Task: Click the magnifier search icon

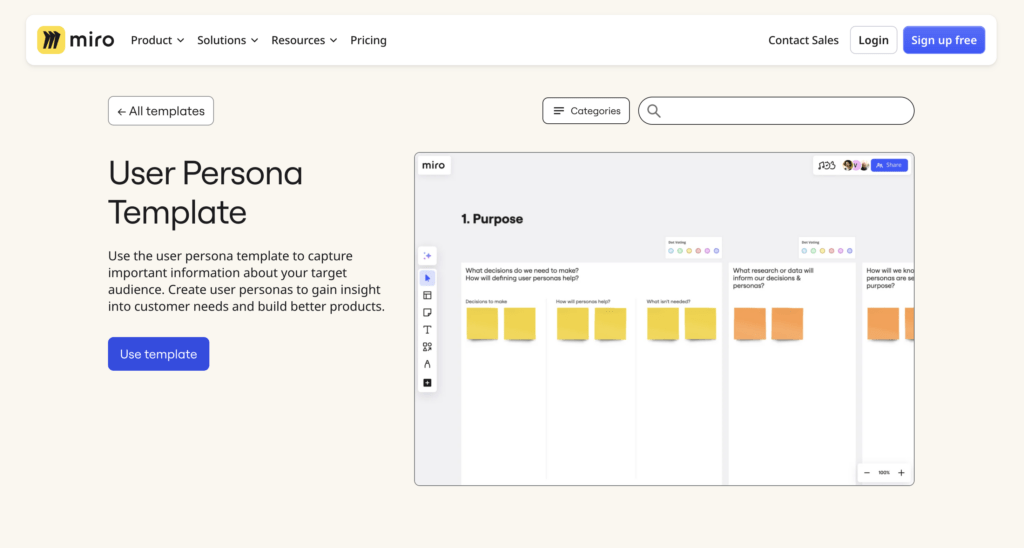Action: pos(654,111)
